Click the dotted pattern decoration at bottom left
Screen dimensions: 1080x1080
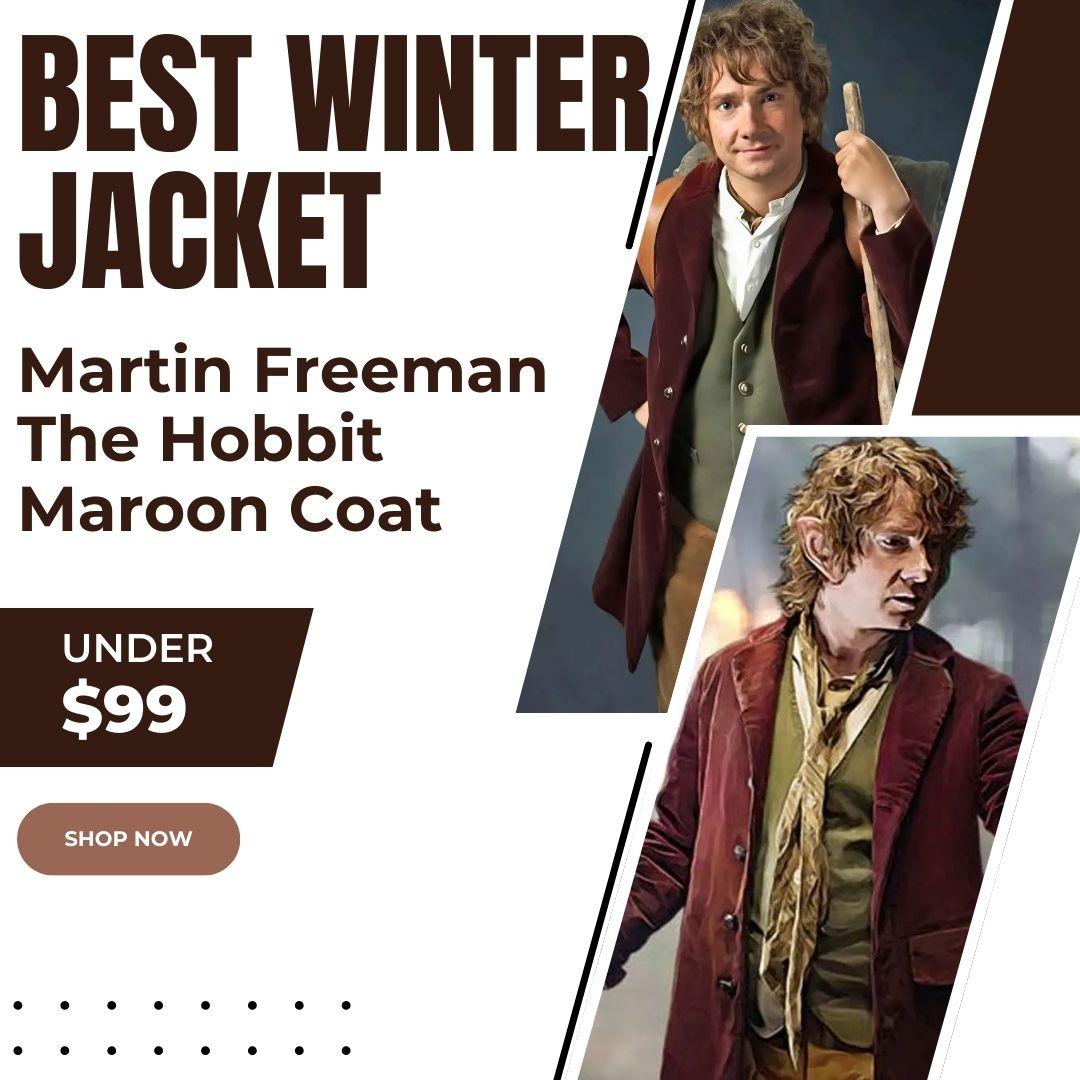[182, 1028]
